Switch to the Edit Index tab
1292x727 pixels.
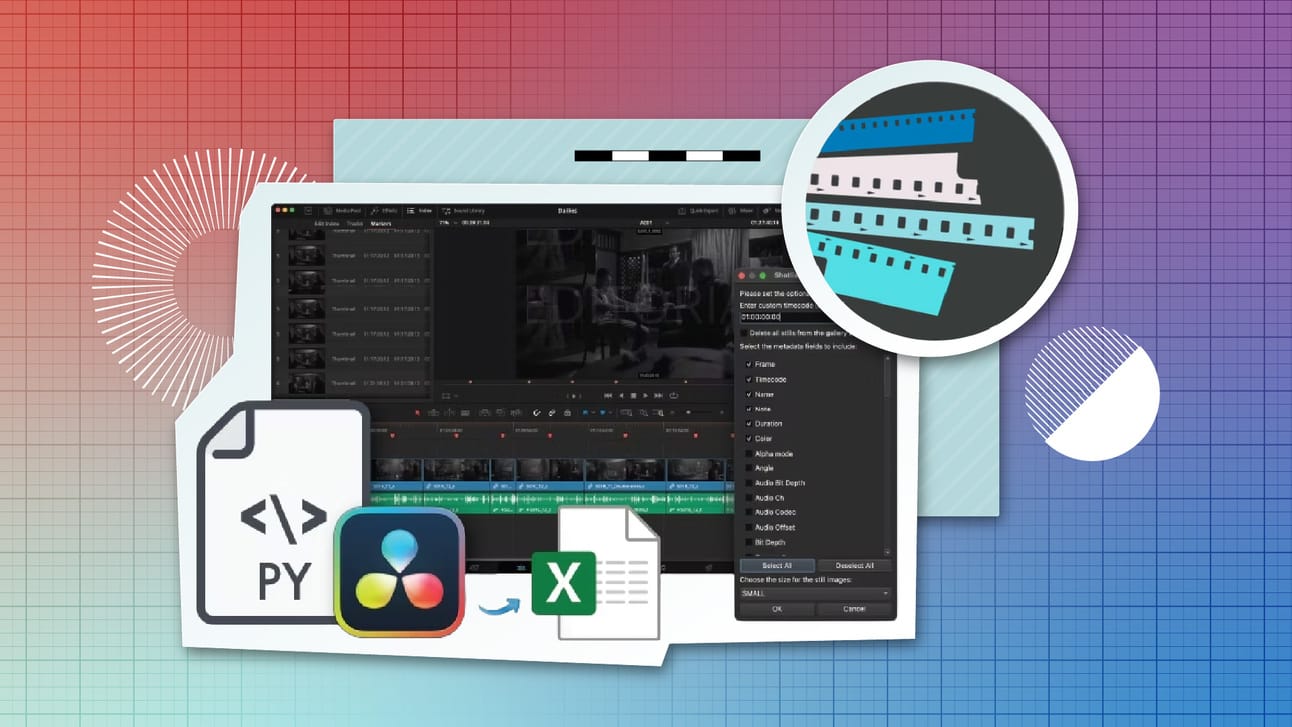(x=327, y=223)
